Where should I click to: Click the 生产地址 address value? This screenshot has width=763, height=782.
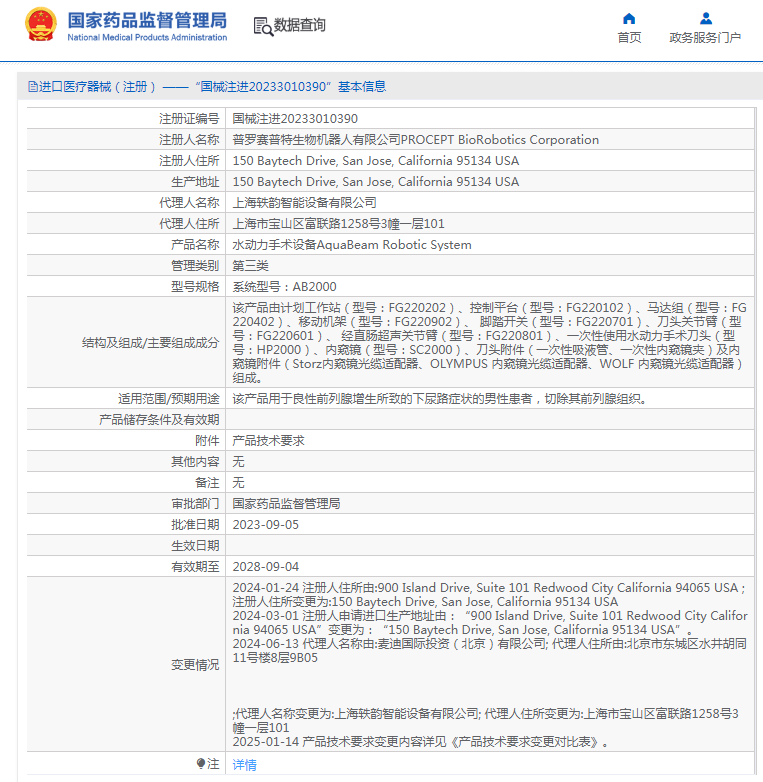[x=376, y=182]
